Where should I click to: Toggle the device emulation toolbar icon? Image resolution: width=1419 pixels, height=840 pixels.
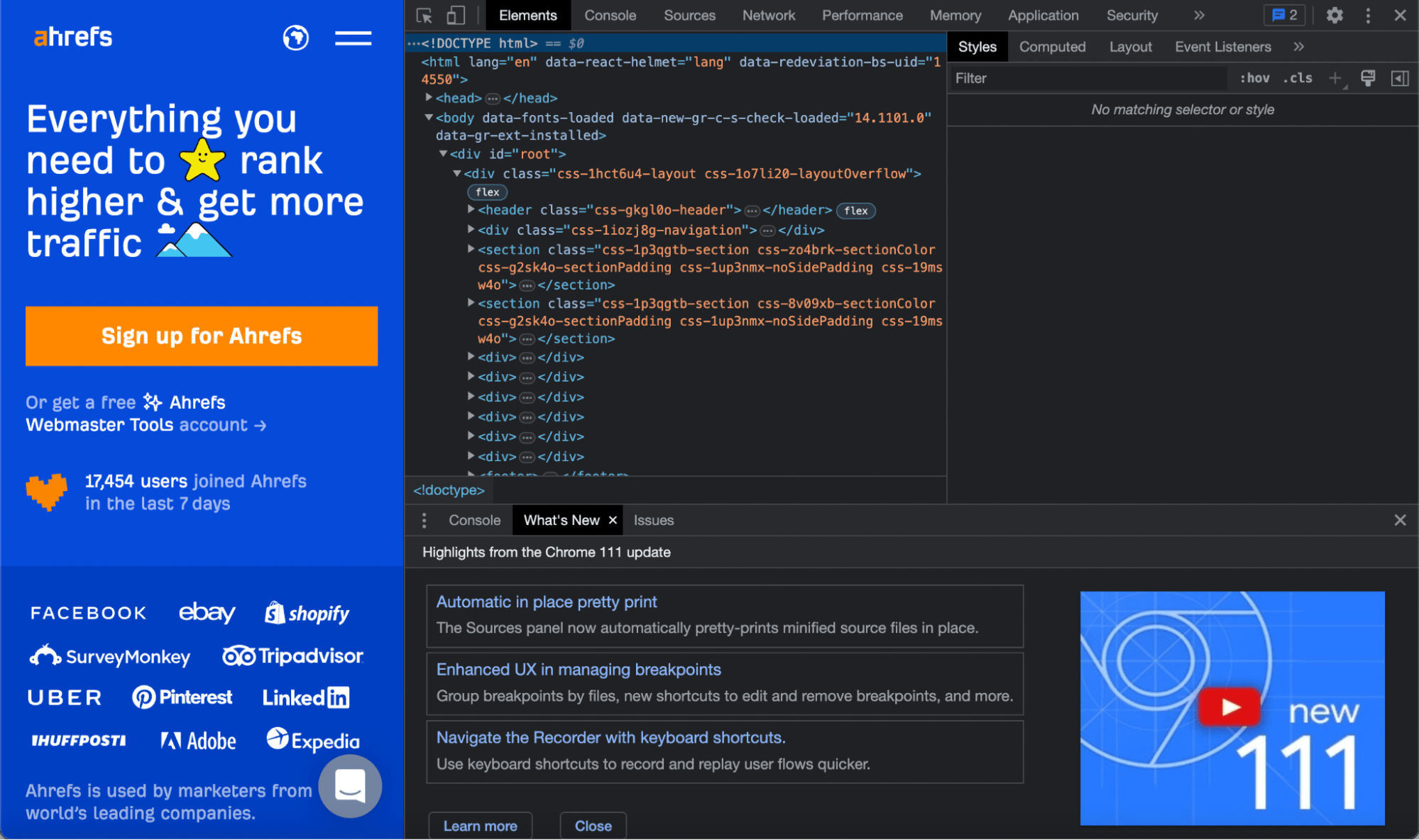click(455, 15)
